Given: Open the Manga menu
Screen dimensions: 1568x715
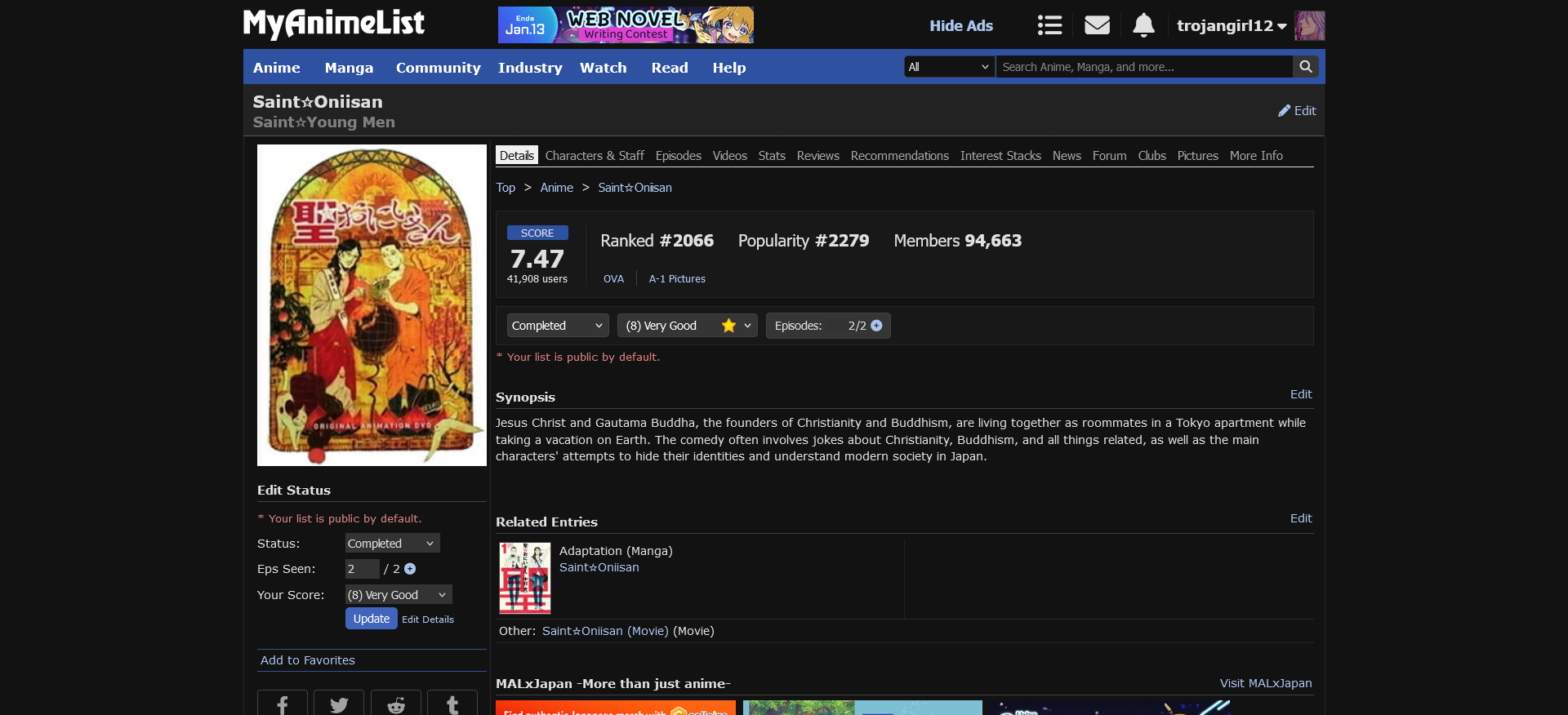Looking at the screenshot, I should tap(349, 68).
